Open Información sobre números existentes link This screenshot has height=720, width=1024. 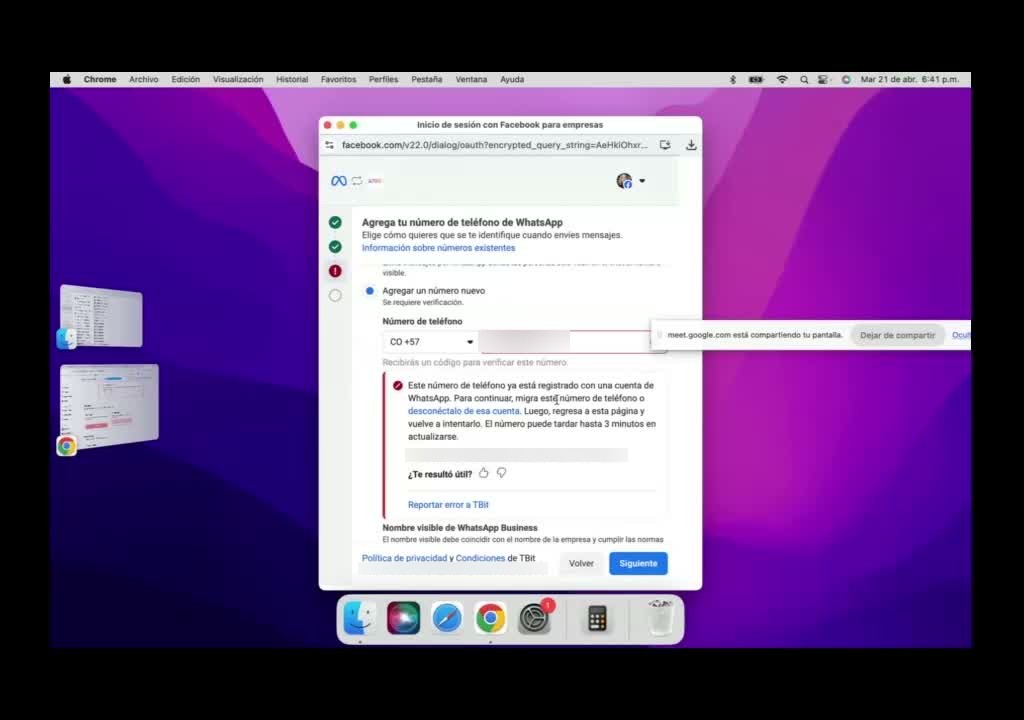(438, 248)
